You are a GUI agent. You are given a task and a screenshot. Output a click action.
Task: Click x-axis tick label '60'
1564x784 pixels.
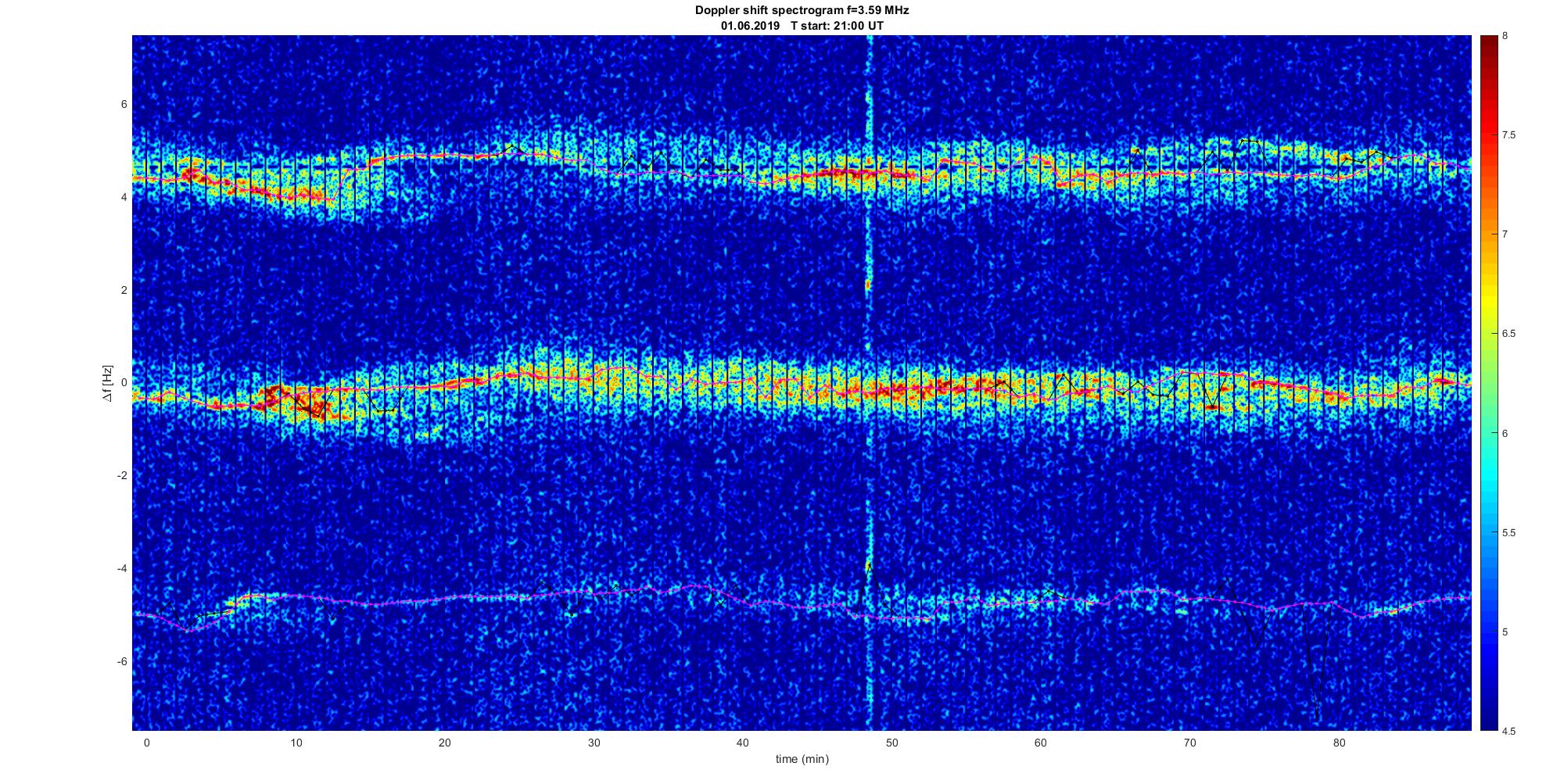coord(1041,743)
